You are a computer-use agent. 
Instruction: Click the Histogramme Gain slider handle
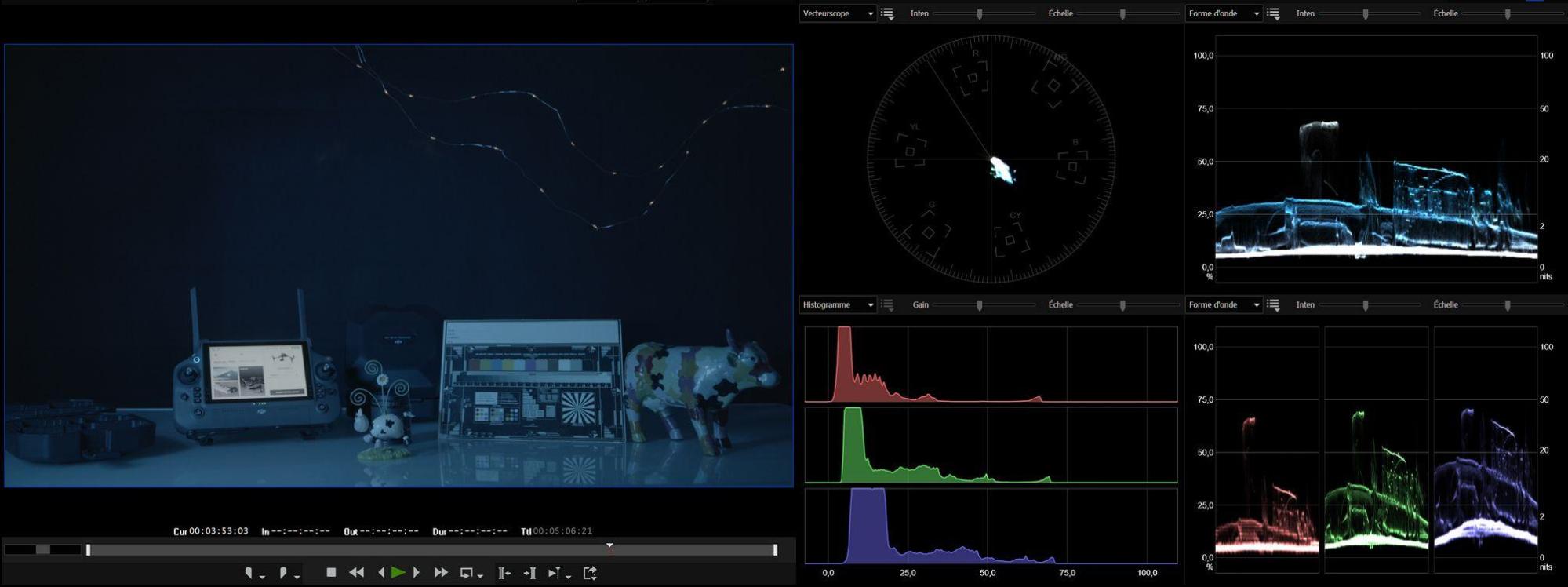click(980, 304)
